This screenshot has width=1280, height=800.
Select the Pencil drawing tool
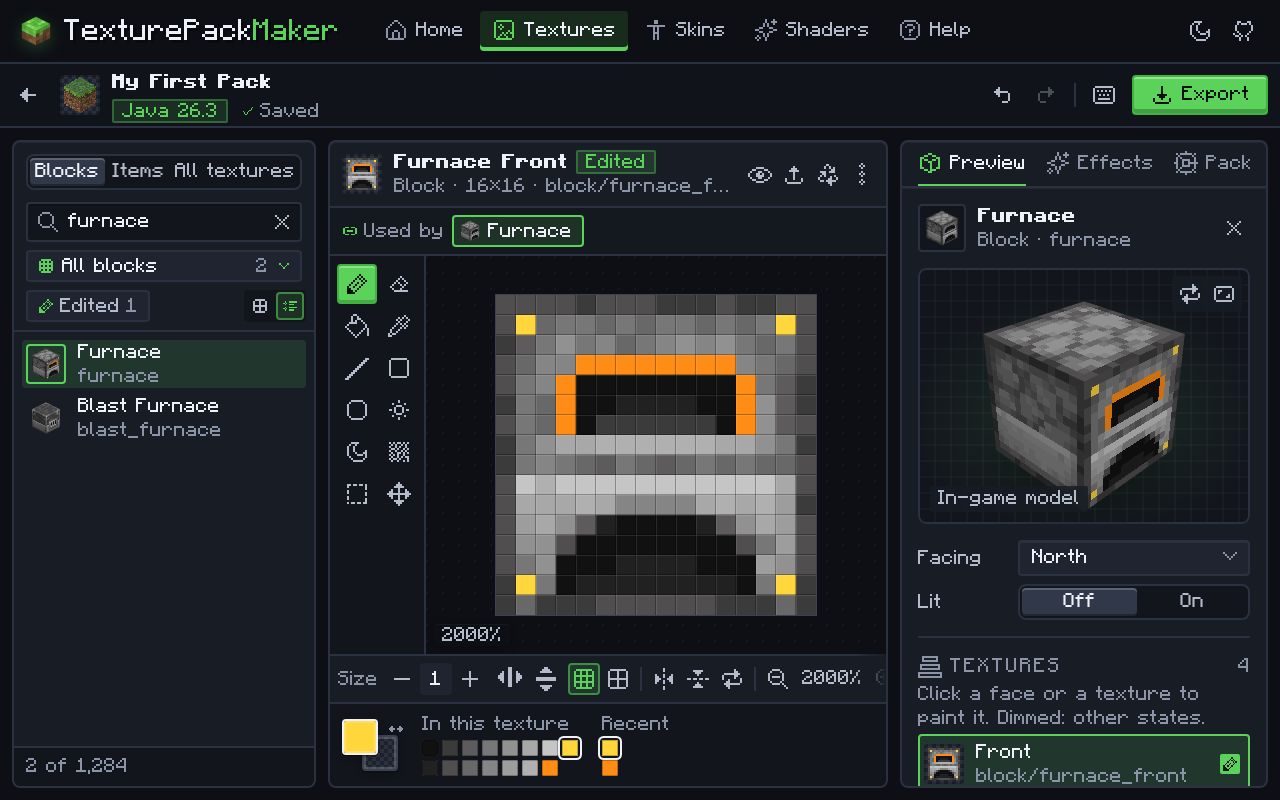[357, 285]
